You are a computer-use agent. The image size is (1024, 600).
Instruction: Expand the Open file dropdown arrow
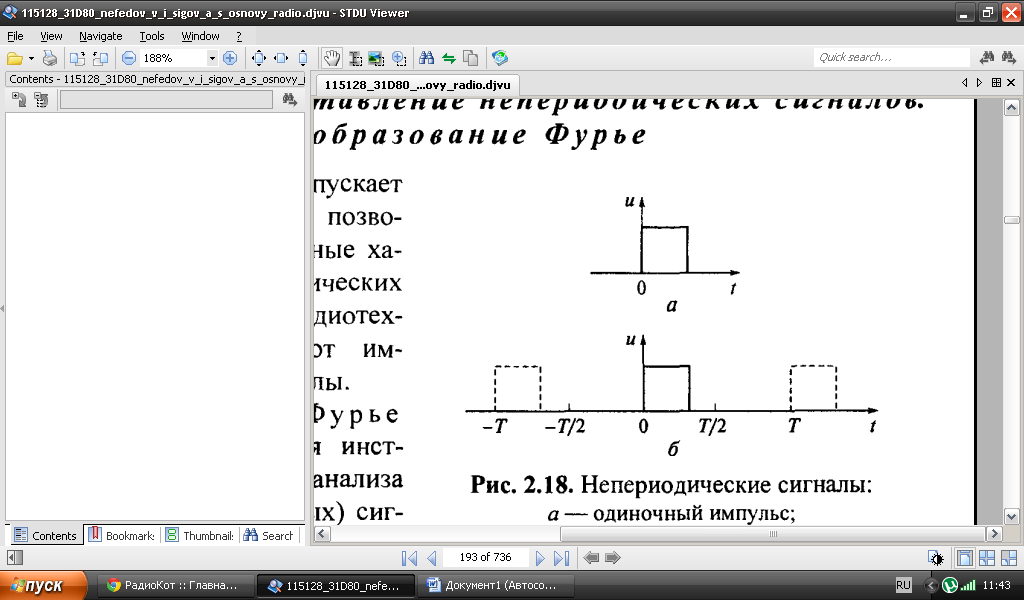(31, 59)
